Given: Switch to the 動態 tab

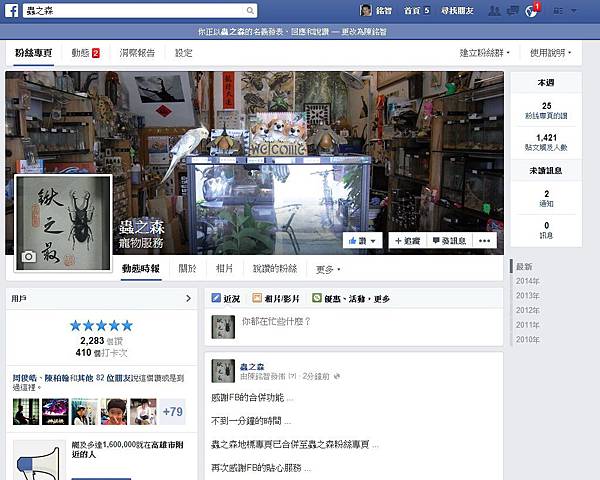Looking at the screenshot, I should tap(86, 53).
